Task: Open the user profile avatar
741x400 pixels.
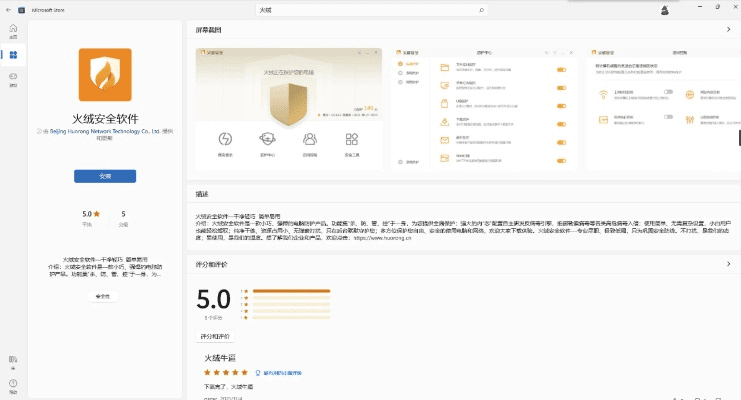Action: [x=664, y=10]
